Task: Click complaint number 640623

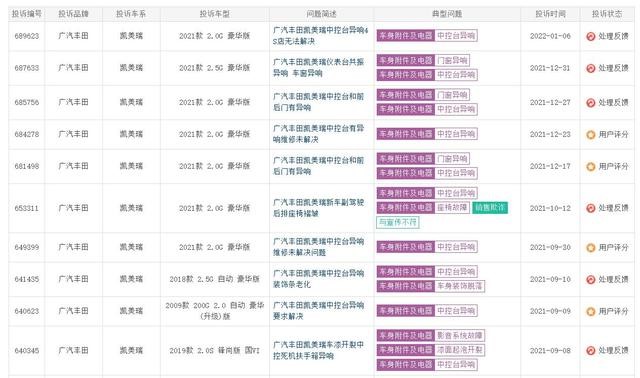Action: click(27, 311)
